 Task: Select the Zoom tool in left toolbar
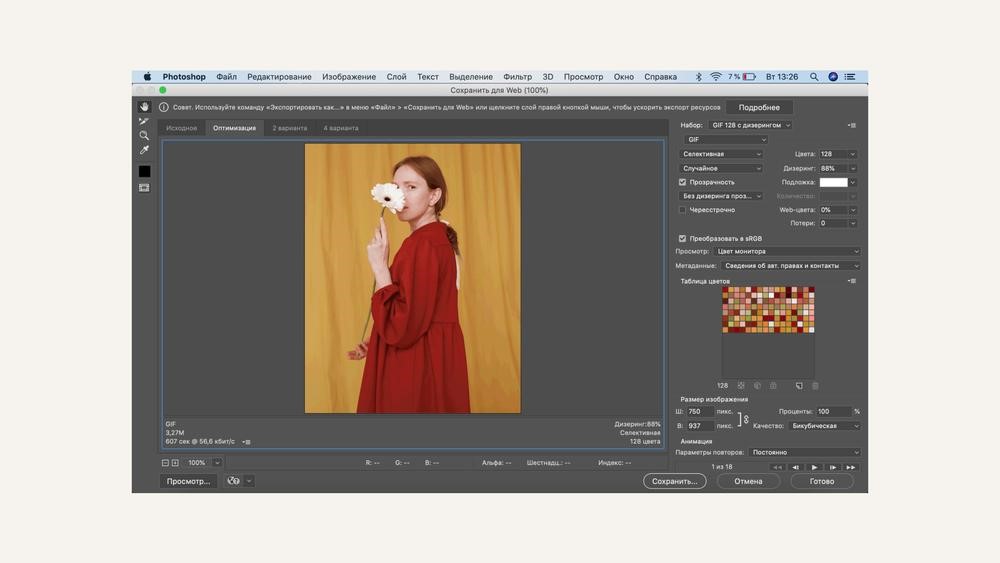click(144, 135)
